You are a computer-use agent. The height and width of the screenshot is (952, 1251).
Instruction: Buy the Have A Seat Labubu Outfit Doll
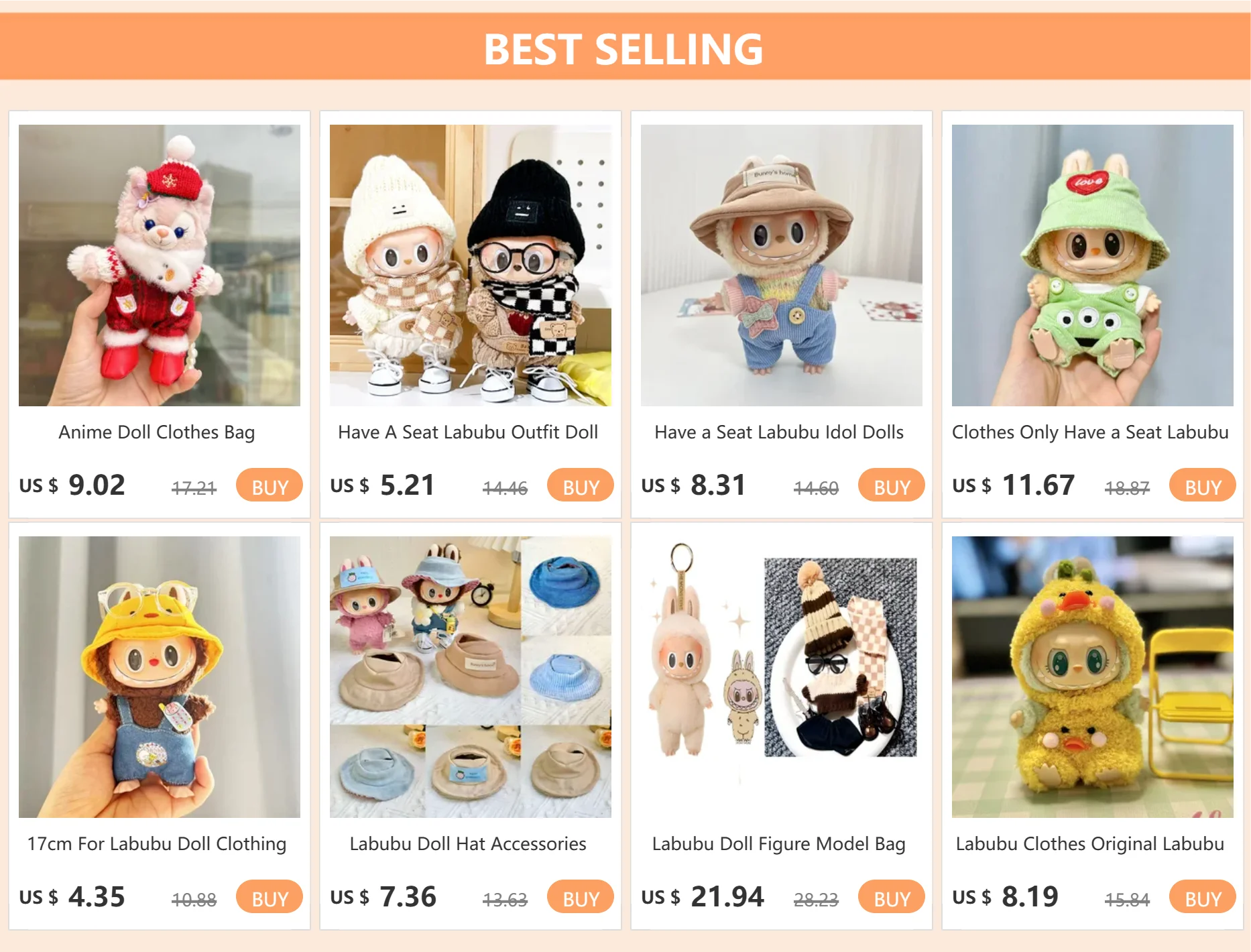tap(581, 485)
